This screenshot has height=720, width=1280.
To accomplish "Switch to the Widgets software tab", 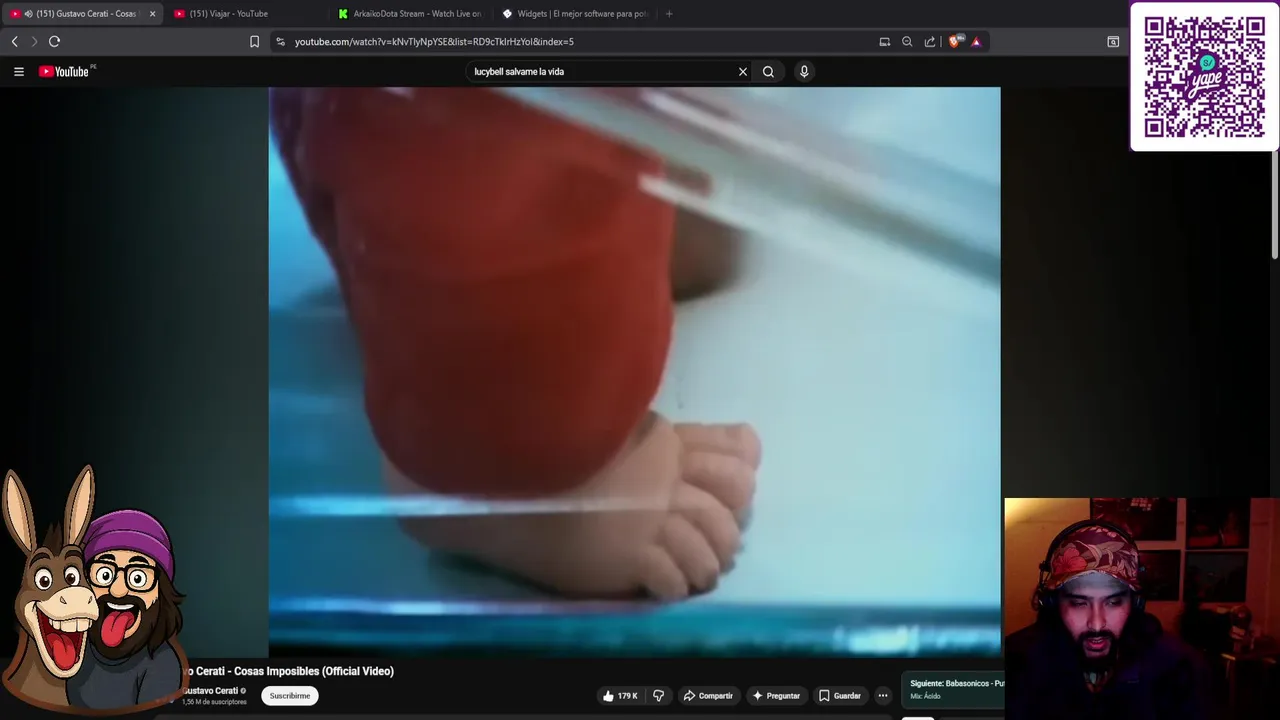I will click(x=574, y=14).
